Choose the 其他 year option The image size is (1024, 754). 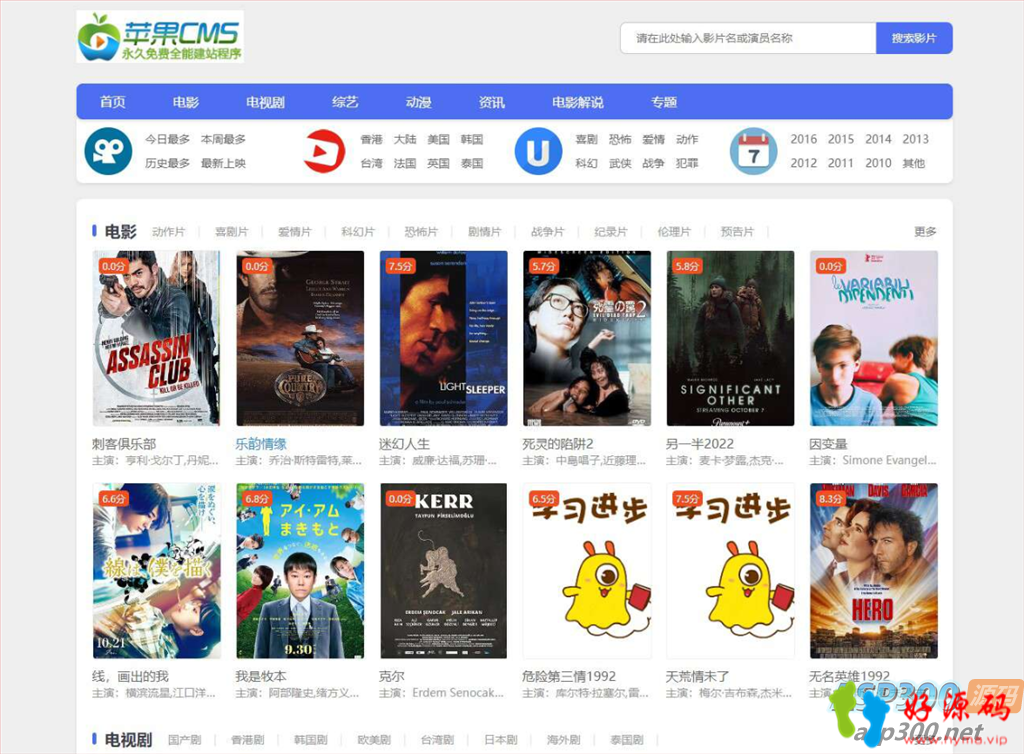point(914,163)
